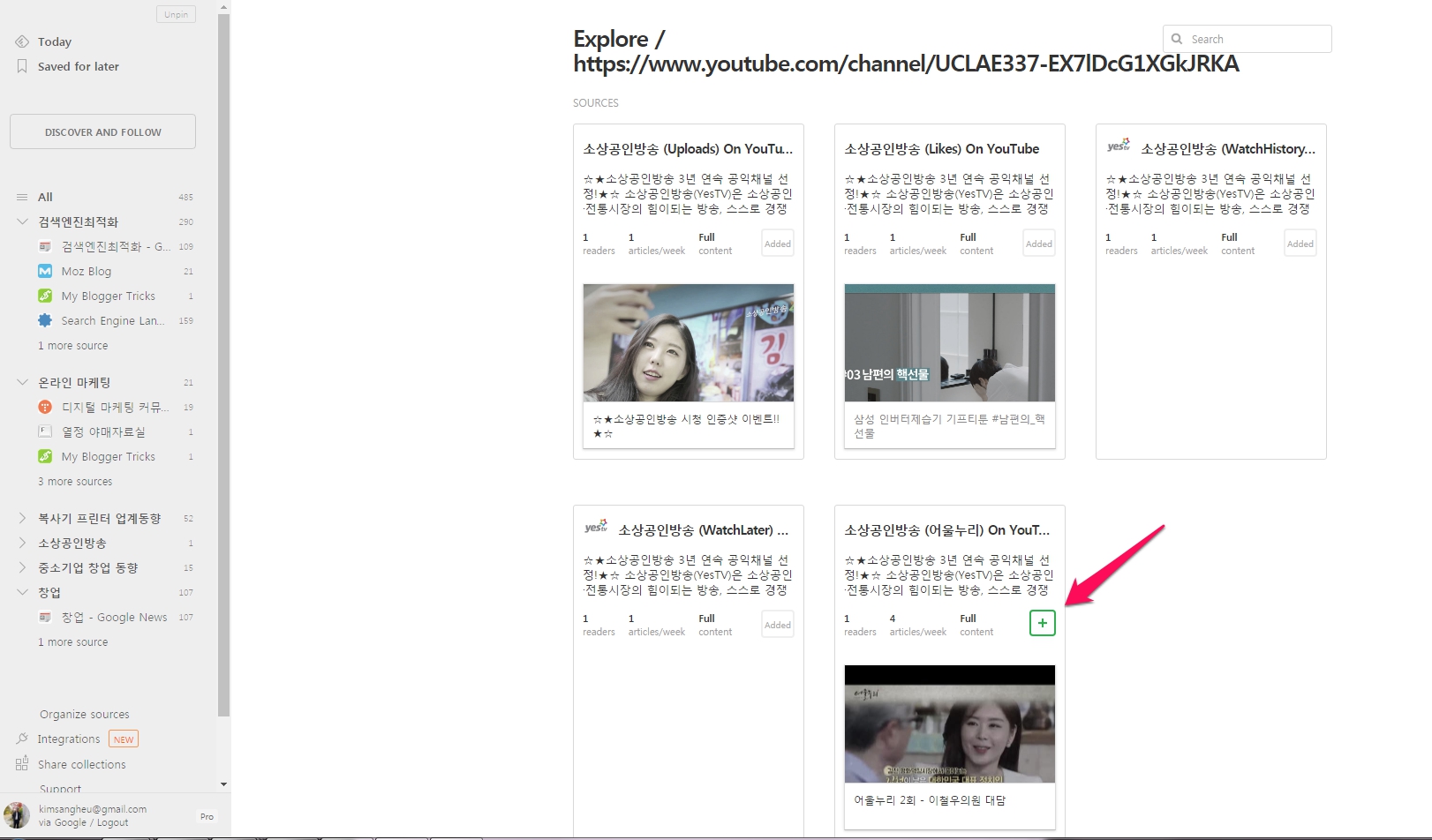Collapse the 검색엔진최적화 category
The height and width of the screenshot is (840, 1432).
[22, 221]
